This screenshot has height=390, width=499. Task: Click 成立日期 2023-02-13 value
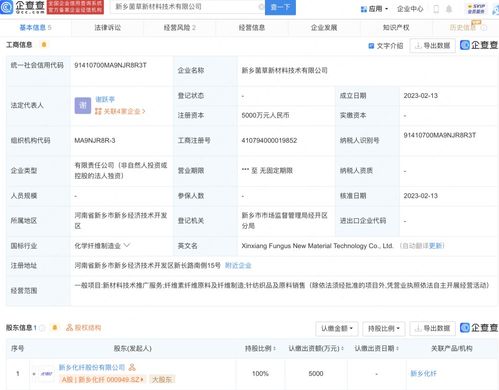tap(421, 96)
